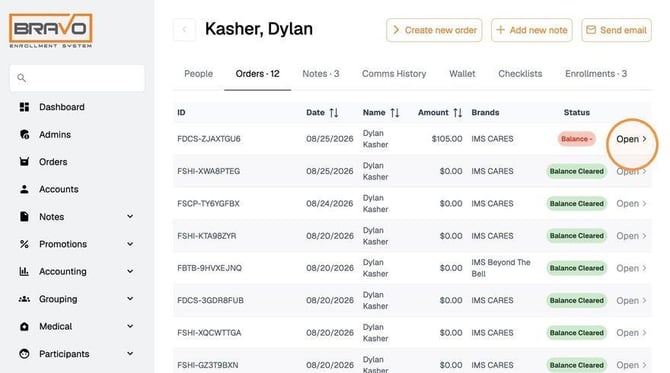
Task: Switch to the Wallet tab
Action: [462, 73]
